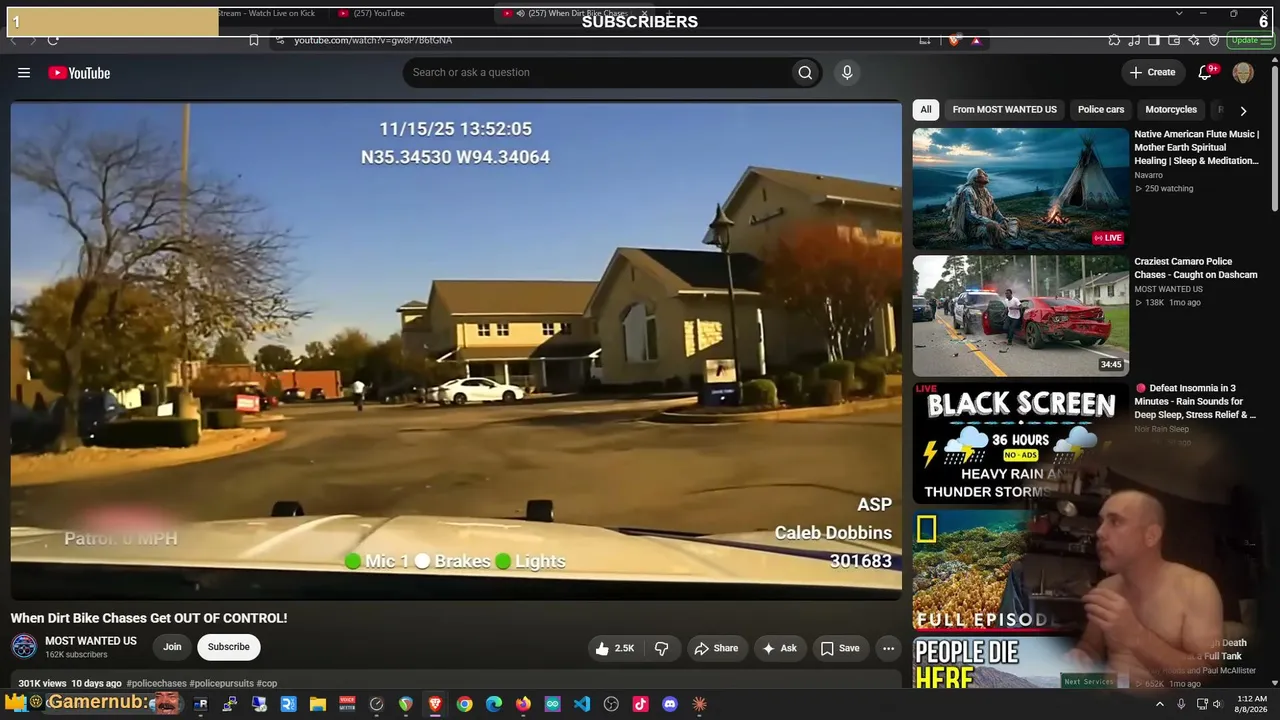Open YouTube notifications bell
The image size is (1280, 720).
tap(1206, 72)
